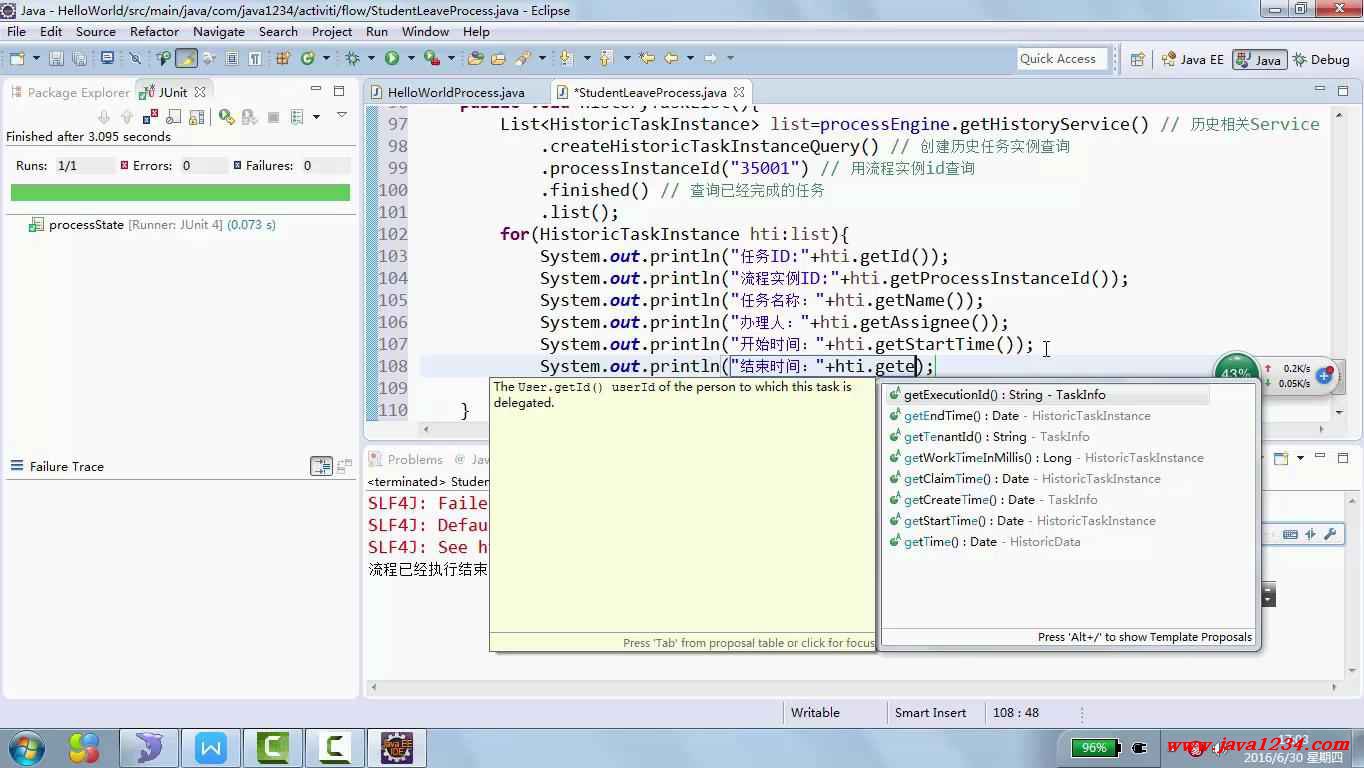The height and width of the screenshot is (768, 1364).
Task: Select the processState test result row
Action: pyautogui.click(x=152, y=225)
